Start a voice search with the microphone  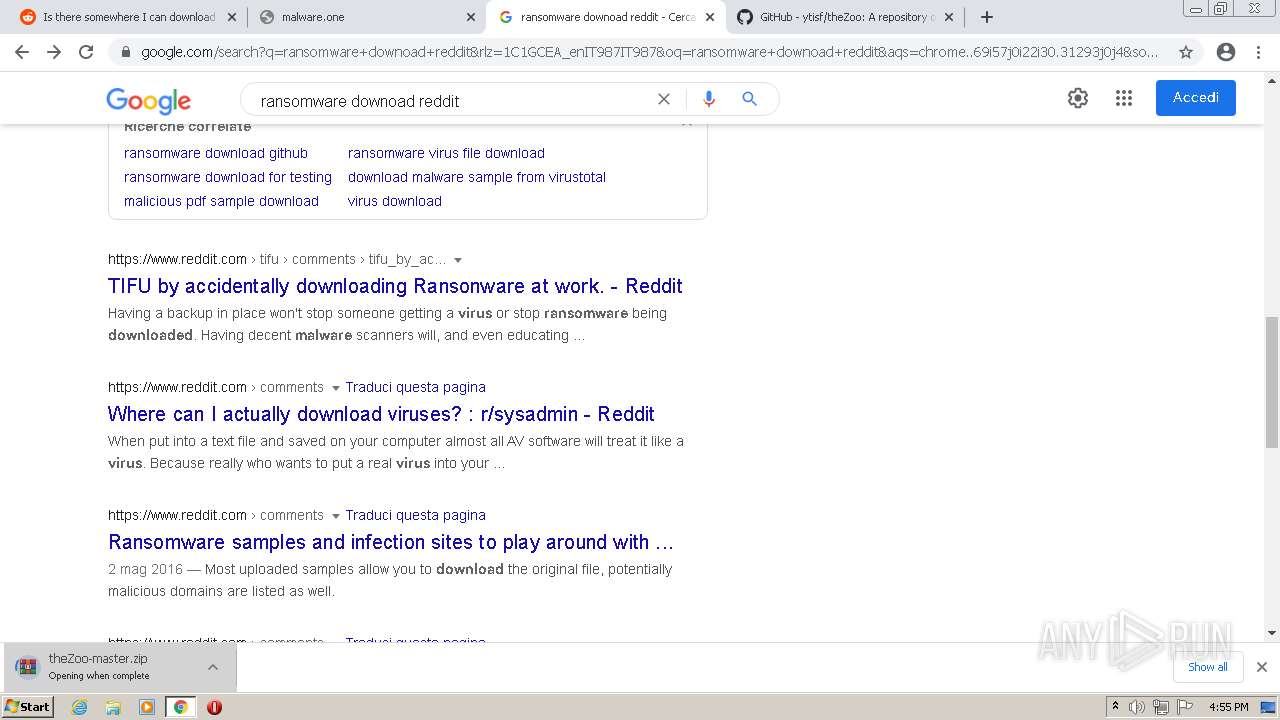point(709,99)
